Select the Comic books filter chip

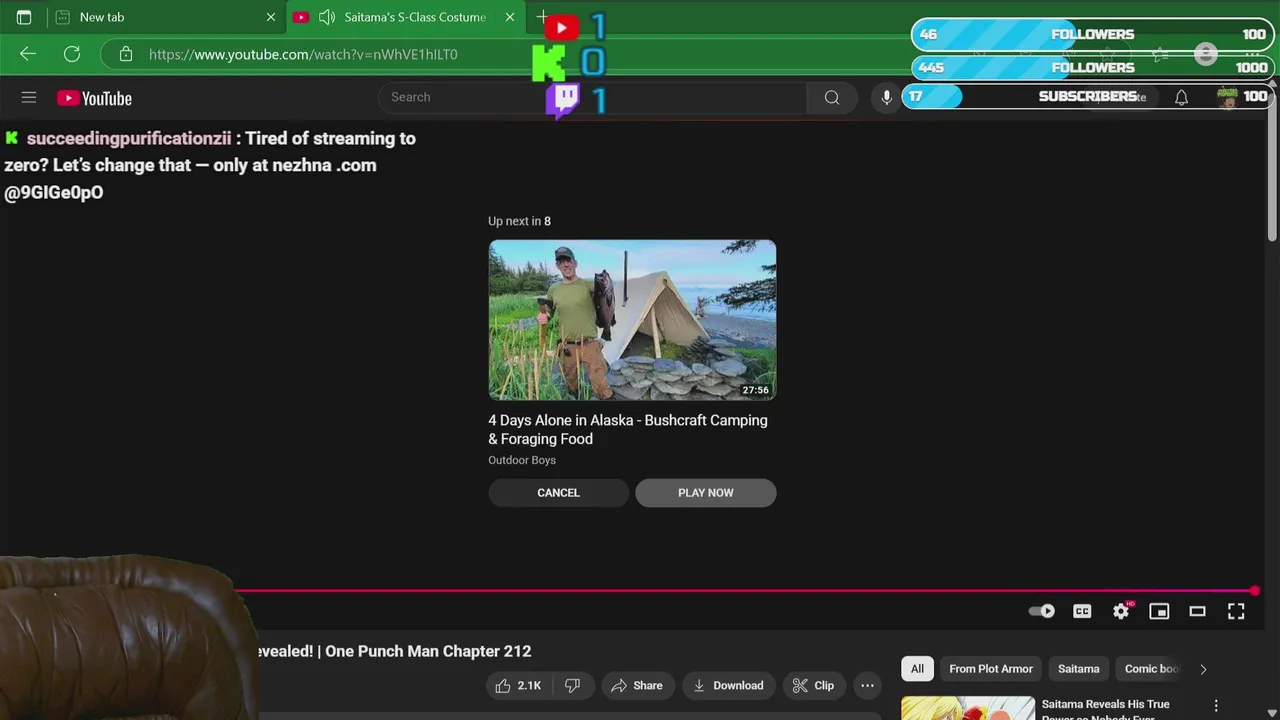pos(1151,669)
